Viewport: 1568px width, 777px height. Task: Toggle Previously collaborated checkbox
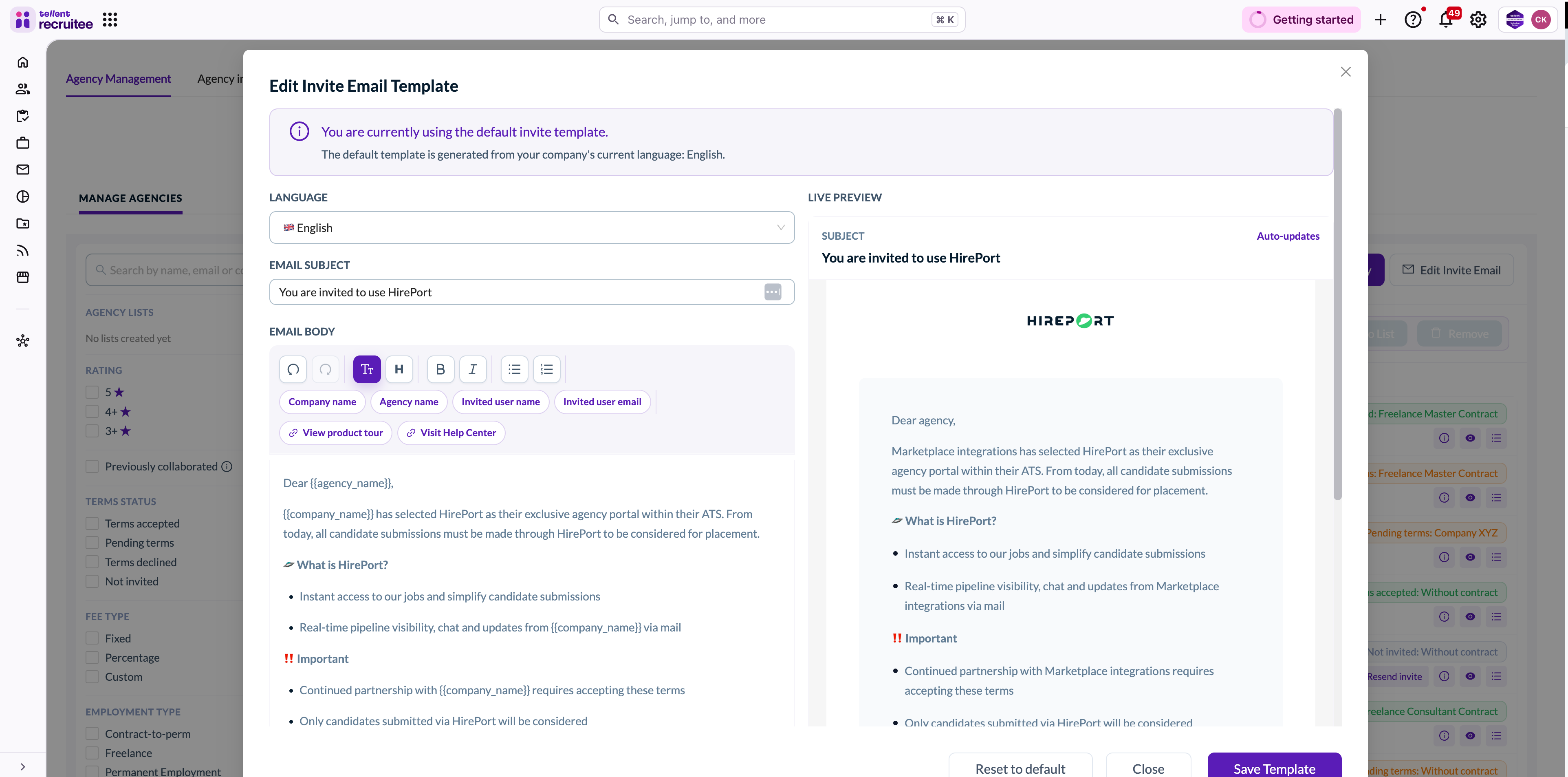coord(92,466)
